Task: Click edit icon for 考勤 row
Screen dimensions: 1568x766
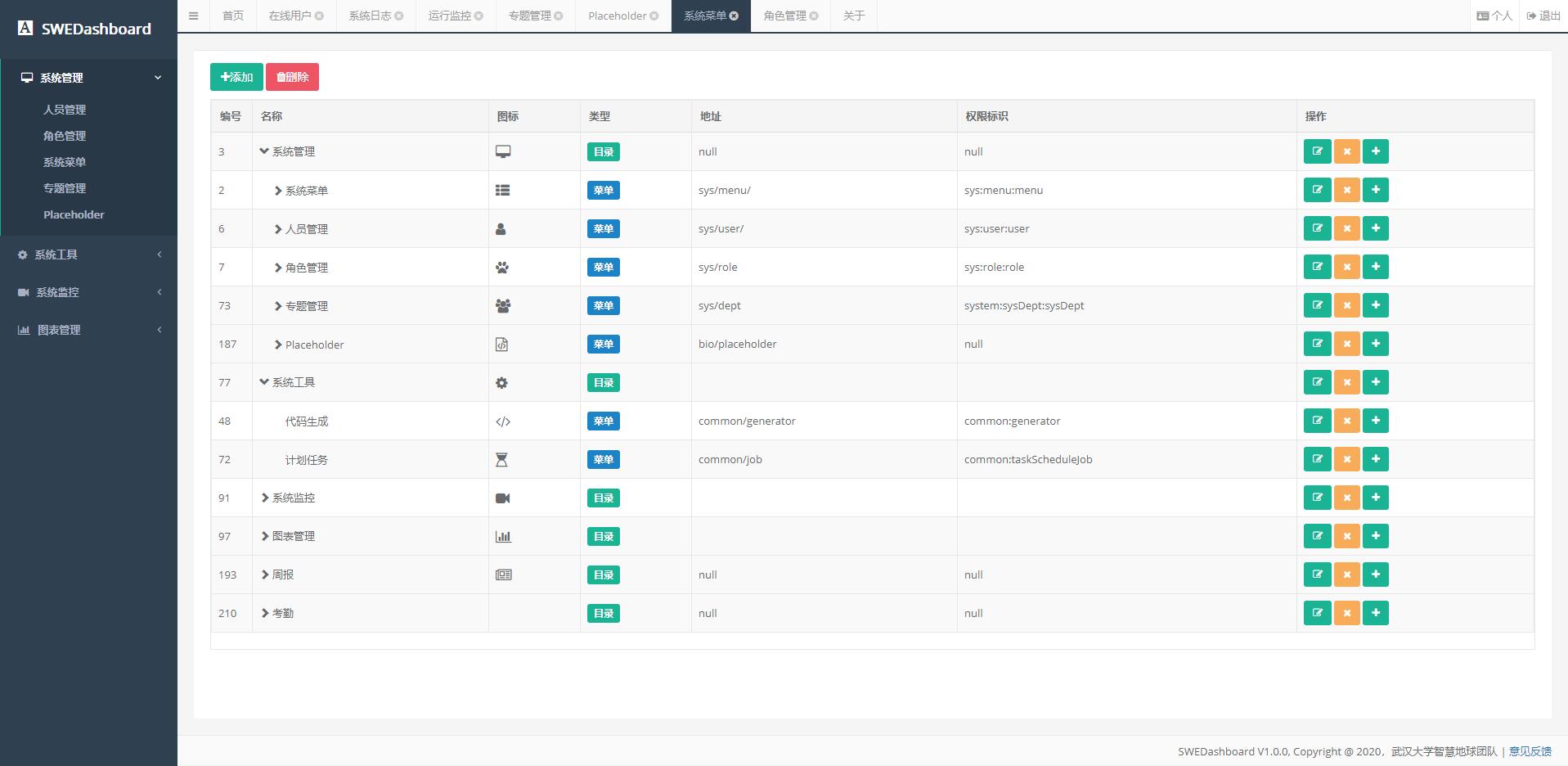Action: tap(1317, 613)
